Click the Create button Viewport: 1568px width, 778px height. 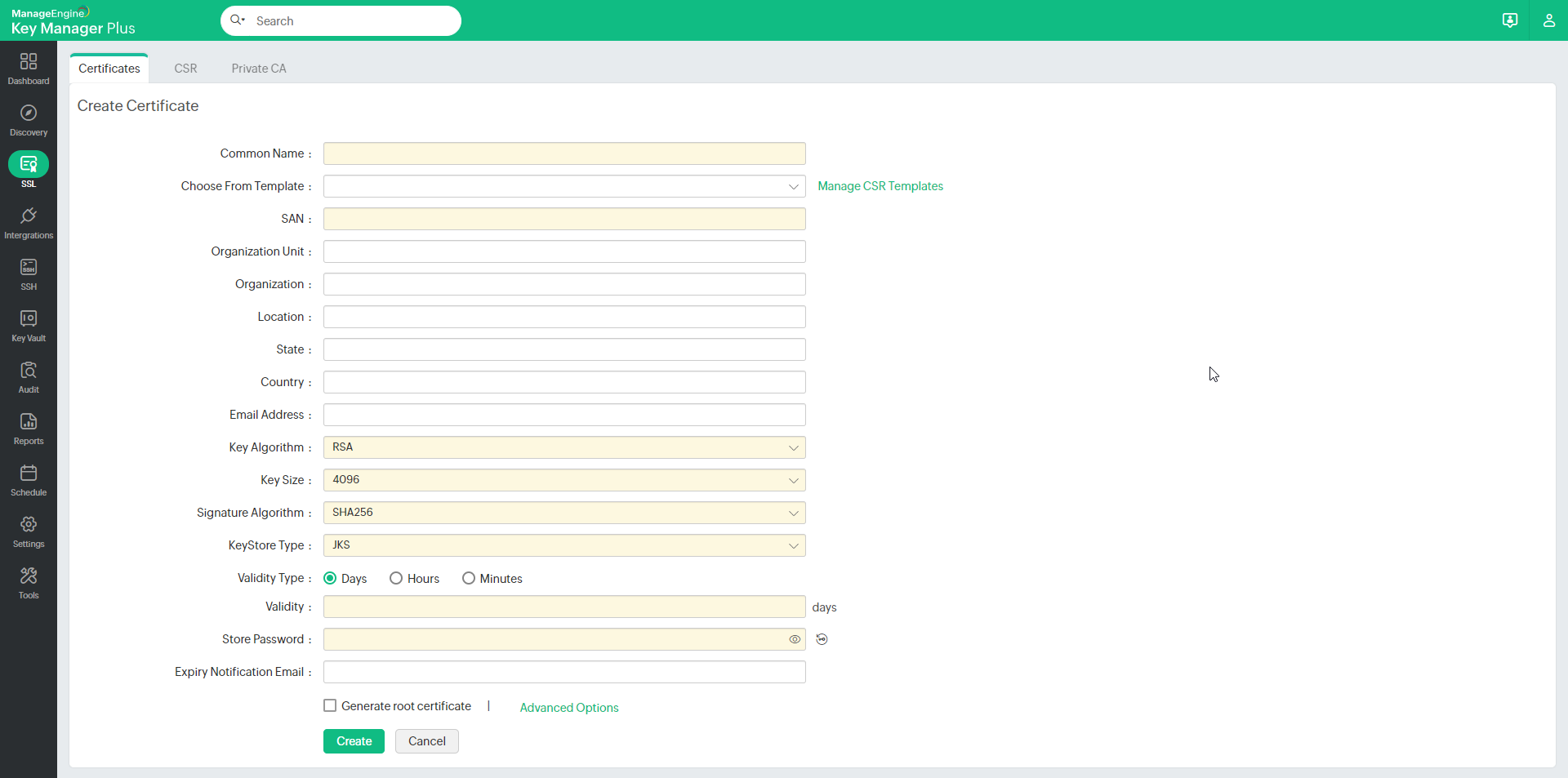[354, 741]
